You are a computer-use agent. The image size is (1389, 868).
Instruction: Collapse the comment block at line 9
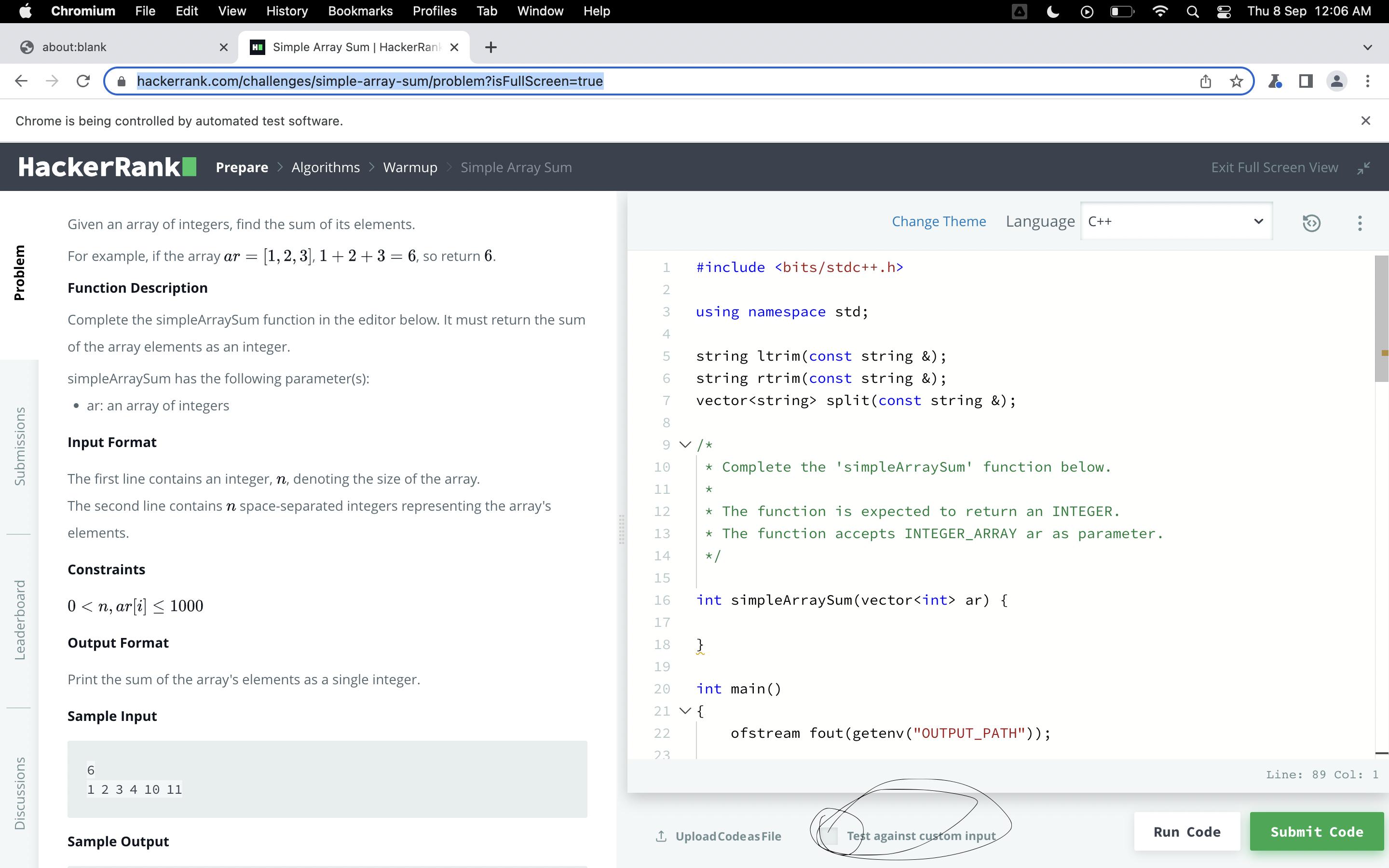click(x=685, y=445)
